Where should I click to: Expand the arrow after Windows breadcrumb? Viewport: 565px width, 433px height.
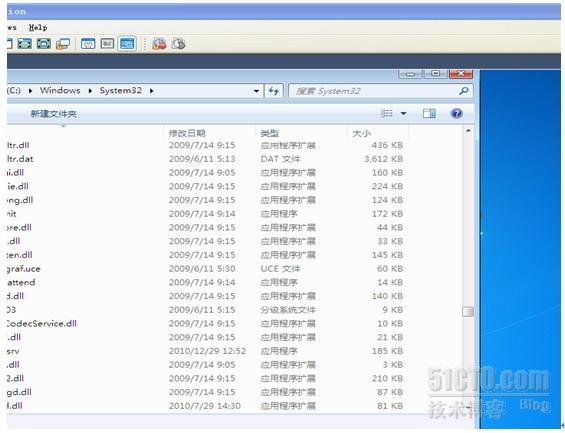click(x=90, y=91)
